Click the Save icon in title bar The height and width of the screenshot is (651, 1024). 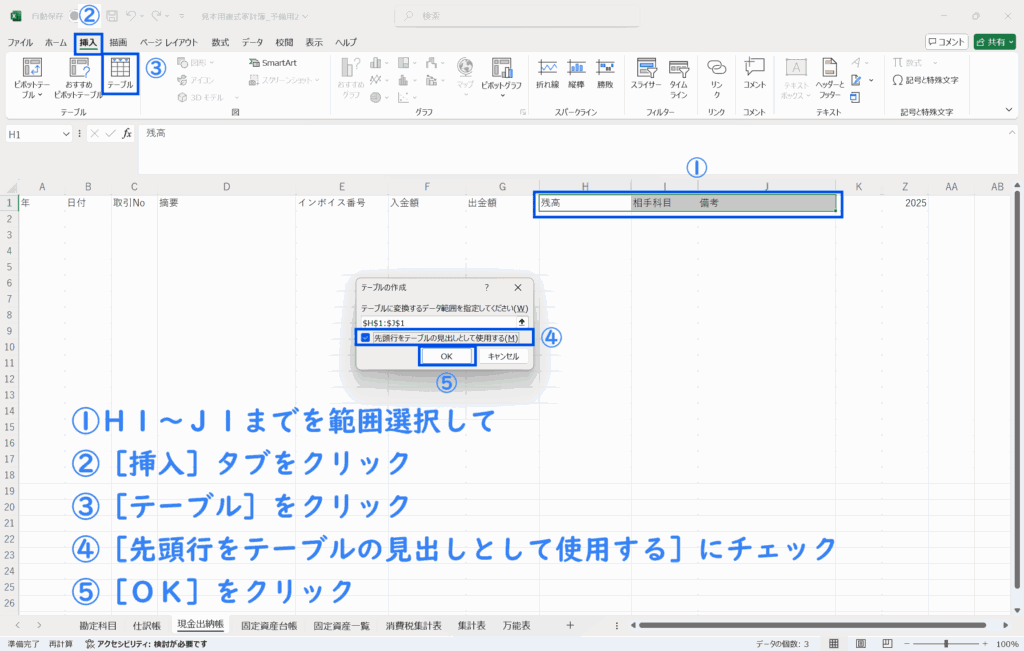(112, 16)
